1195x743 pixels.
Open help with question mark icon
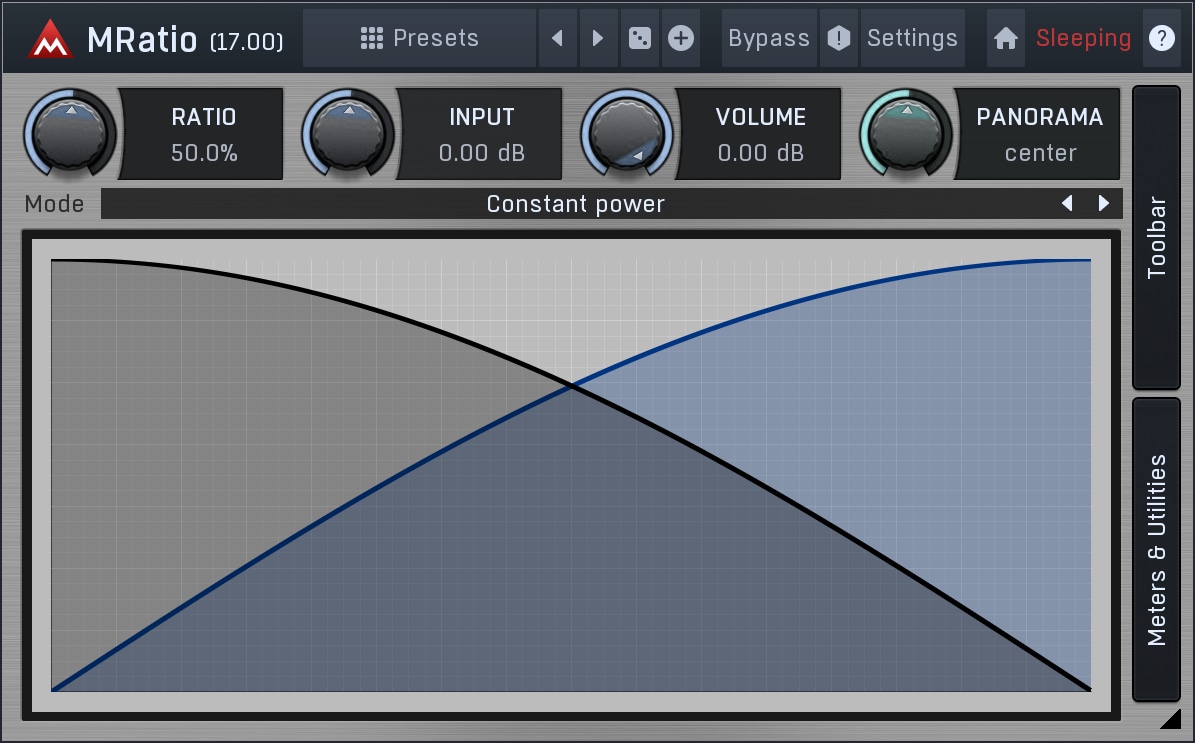1161,39
